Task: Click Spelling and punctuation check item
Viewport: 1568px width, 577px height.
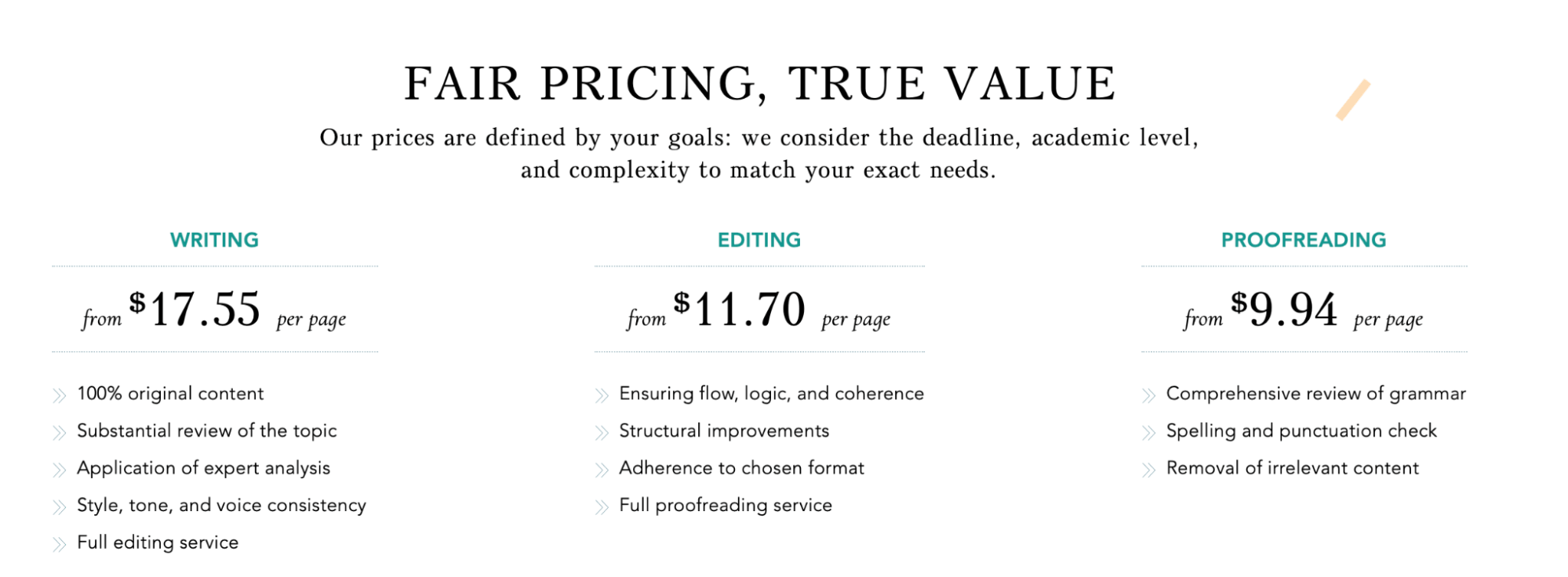Action: [x=1301, y=431]
